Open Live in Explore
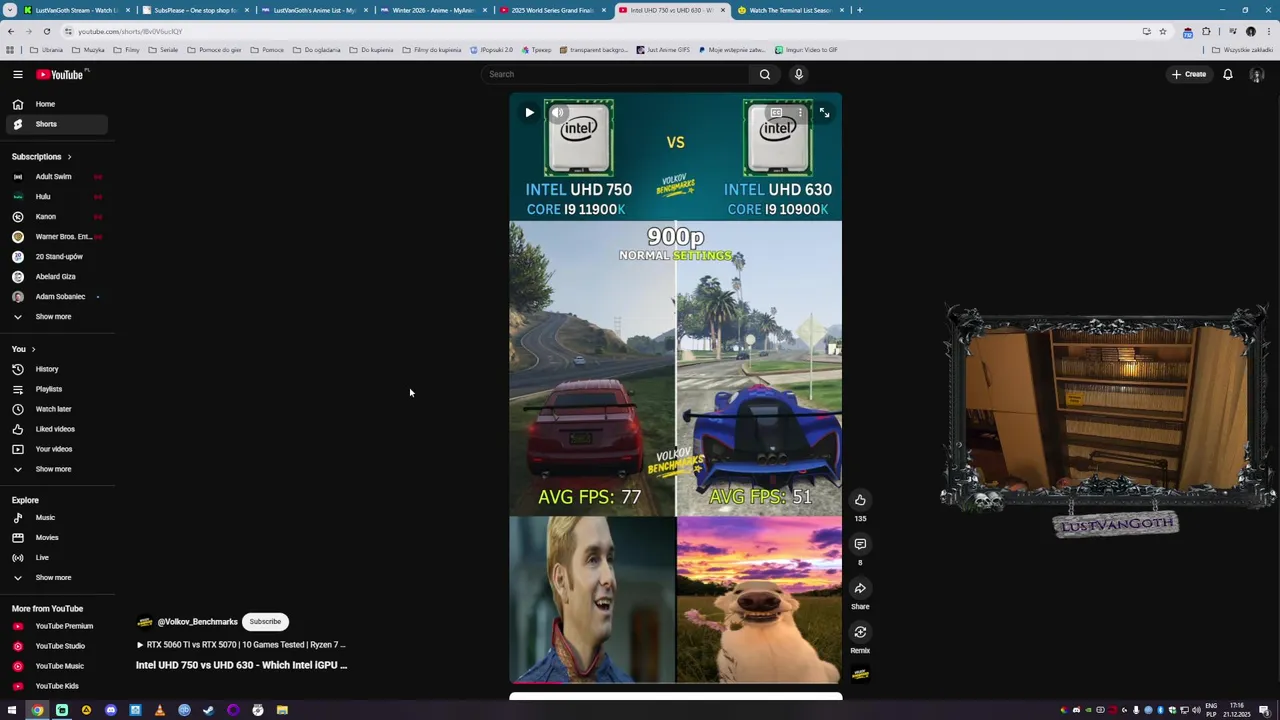Viewport: 1280px width, 720px height. pos(56,557)
